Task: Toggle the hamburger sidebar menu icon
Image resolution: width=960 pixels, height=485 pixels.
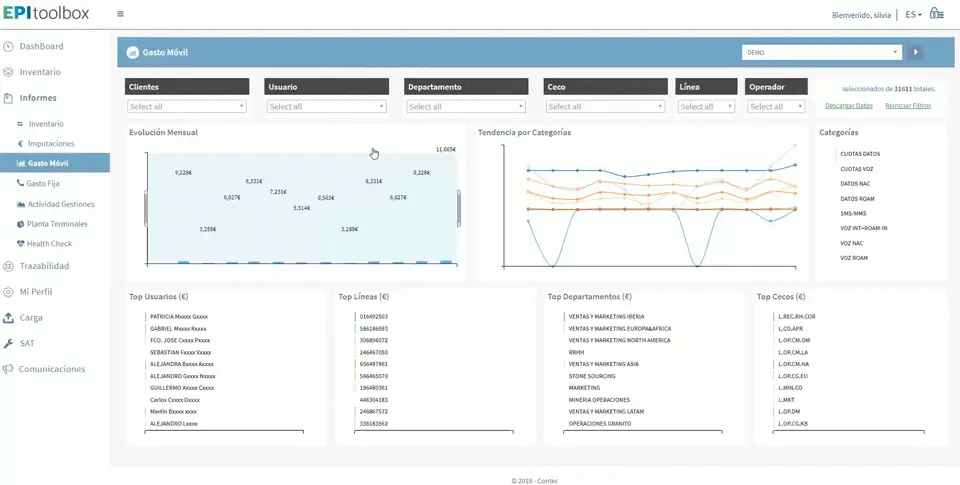Action: (120, 14)
